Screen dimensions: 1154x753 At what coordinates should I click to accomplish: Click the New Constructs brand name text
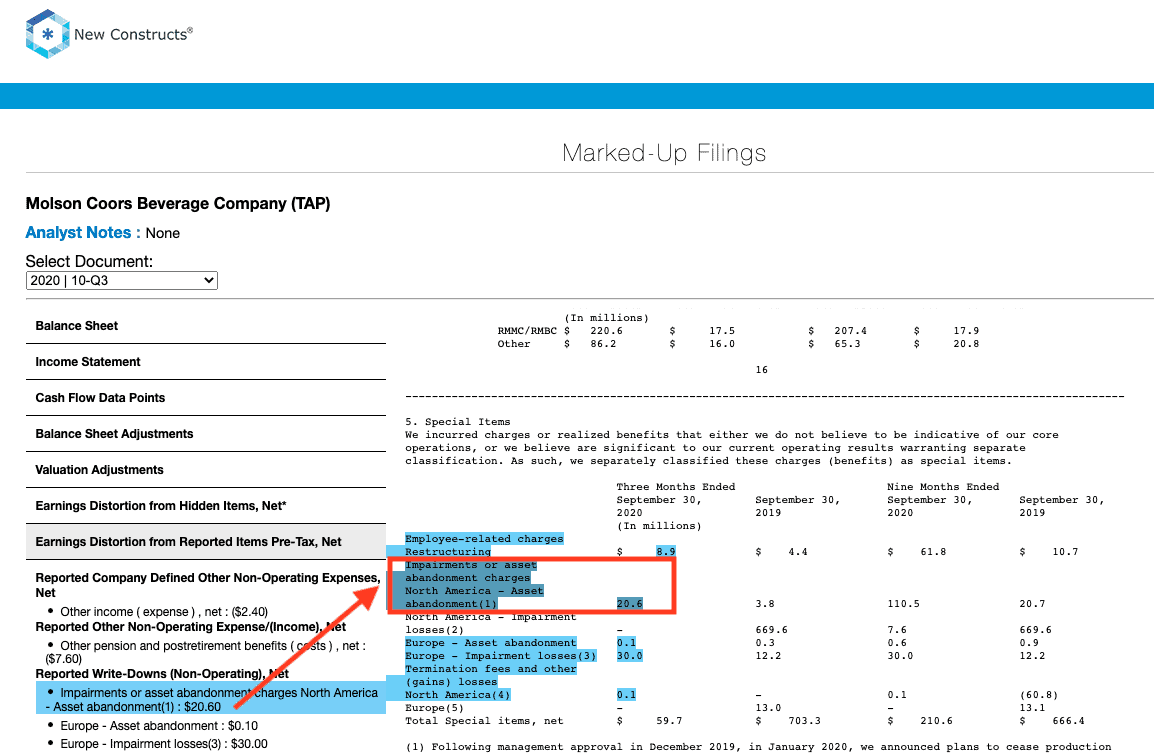133,34
